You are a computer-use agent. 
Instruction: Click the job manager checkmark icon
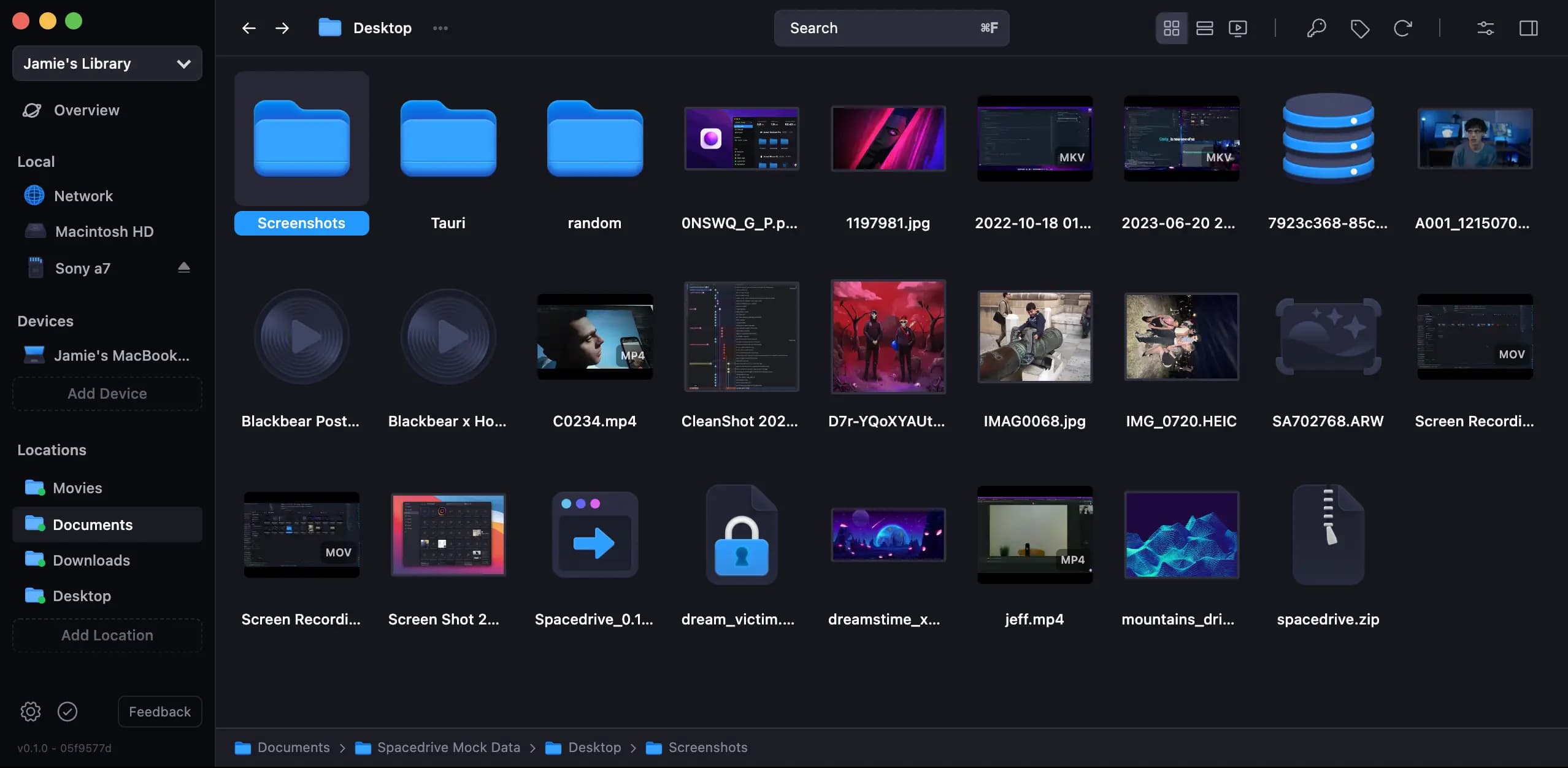point(67,712)
